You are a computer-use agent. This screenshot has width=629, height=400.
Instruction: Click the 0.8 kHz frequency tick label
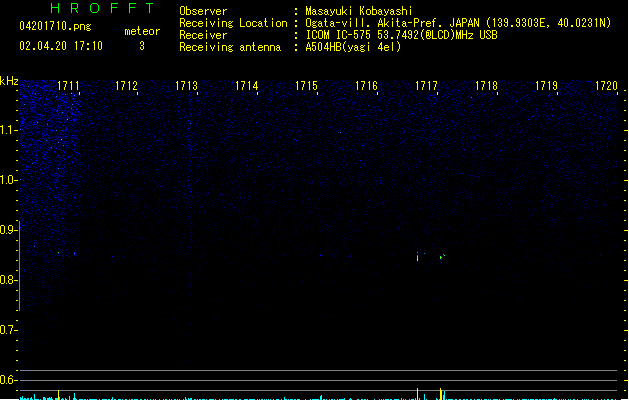(x=8, y=280)
